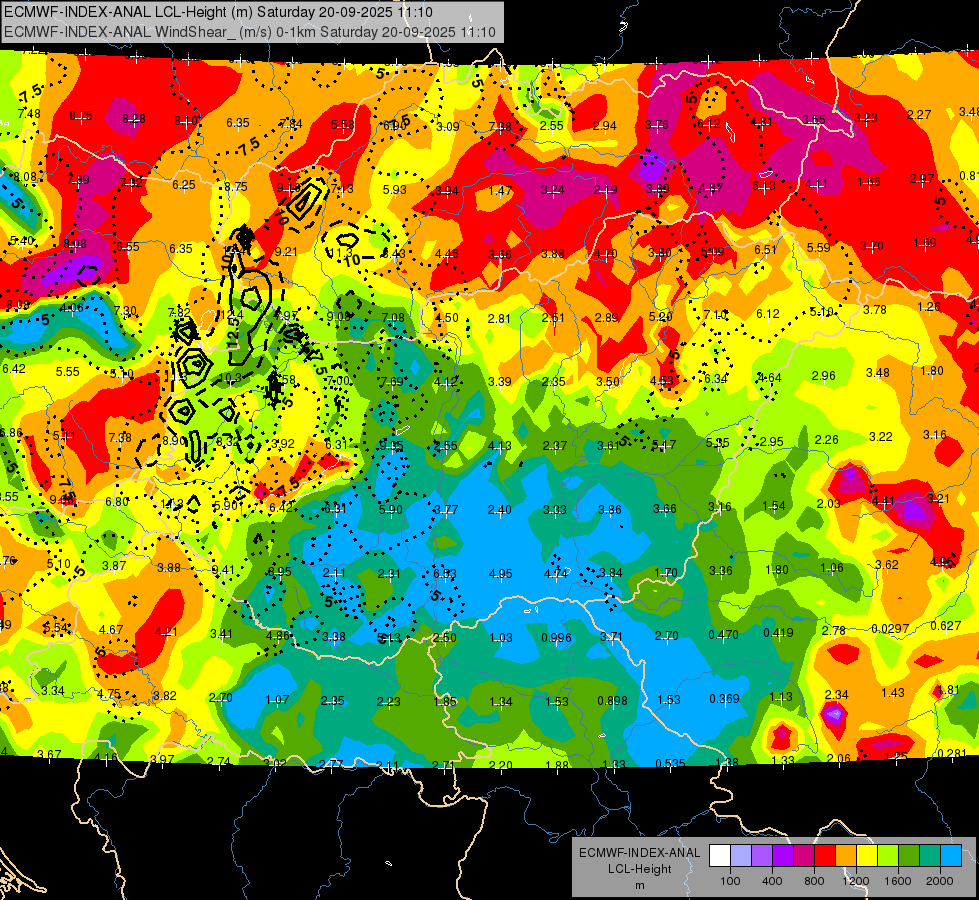Click the white legend swatch below 100

point(720,855)
